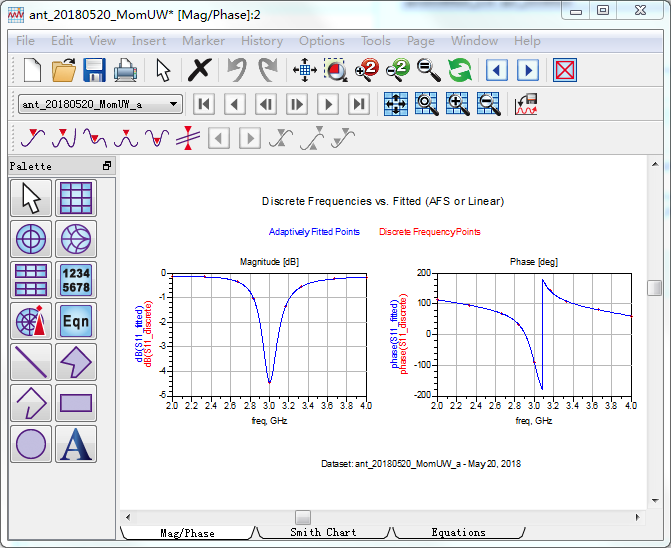Screen dimensions: 671x548
Task: Fit view to all plots icon
Action: pos(396,104)
